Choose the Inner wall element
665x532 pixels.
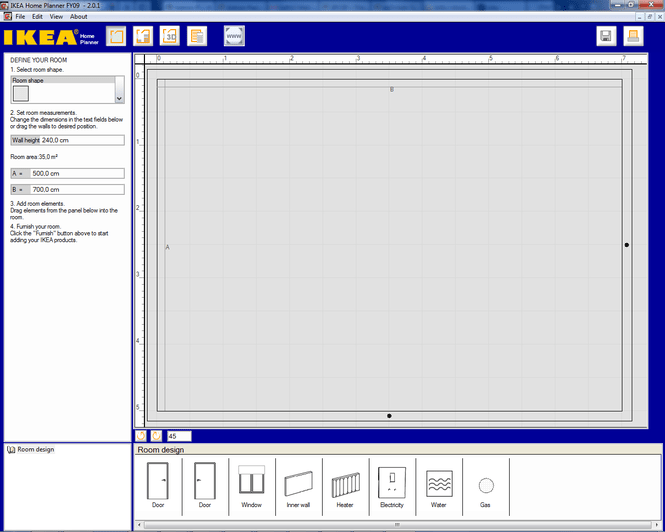[299, 487]
